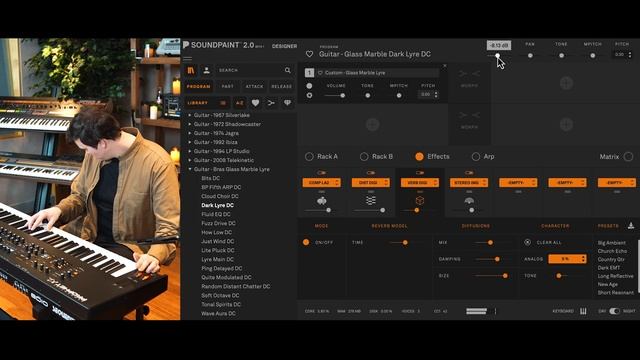Add a part in upper right slot
Screen dimensions: 640x360
[x=566, y=83]
